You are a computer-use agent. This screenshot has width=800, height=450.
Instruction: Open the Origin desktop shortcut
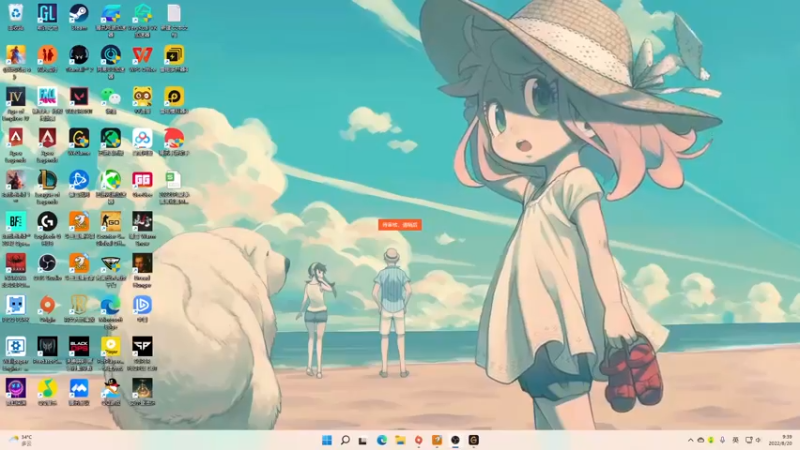[x=47, y=305]
